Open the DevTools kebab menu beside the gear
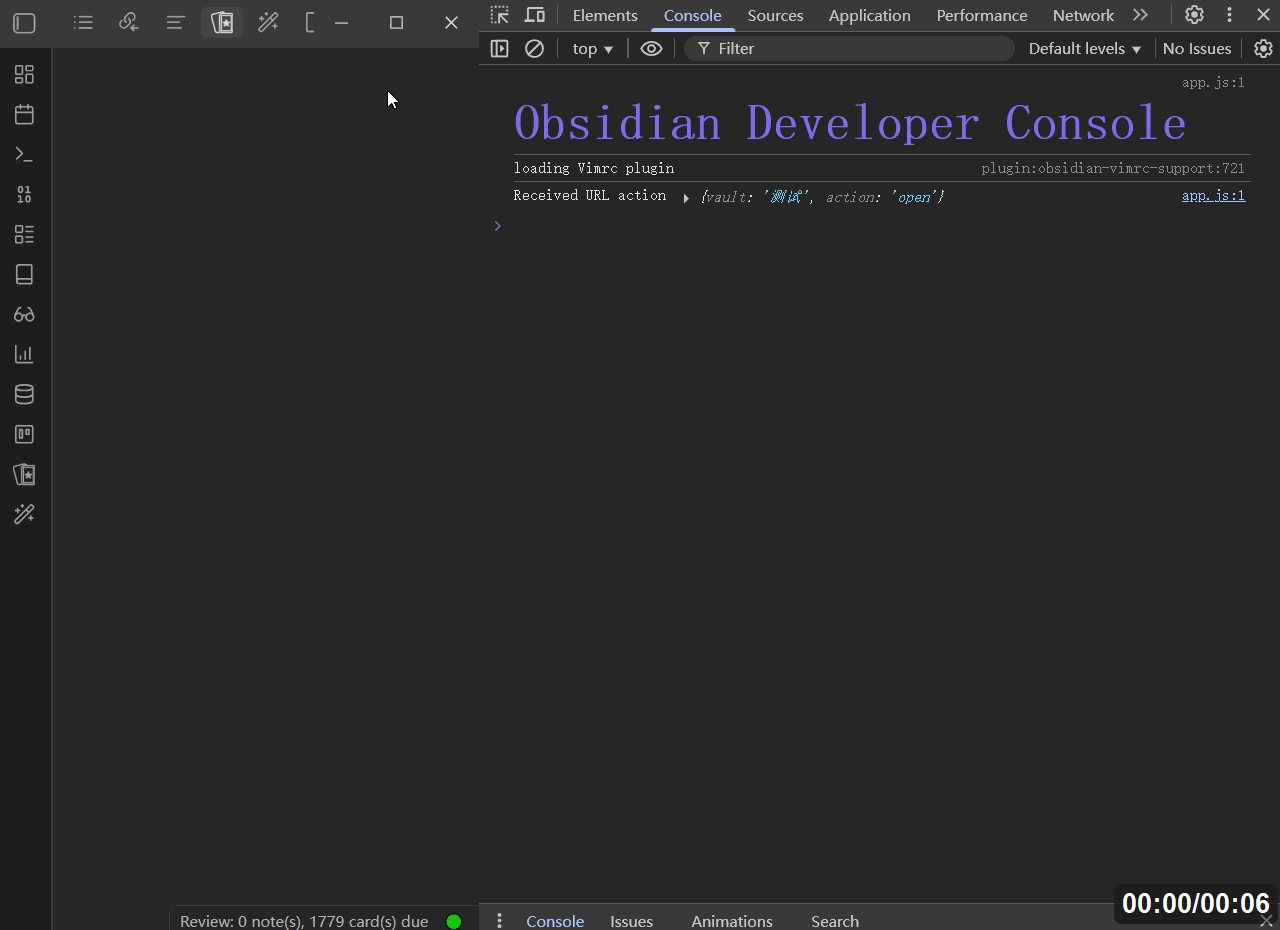The height and width of the screenshot is (930, 1280). click(1229, 15)
